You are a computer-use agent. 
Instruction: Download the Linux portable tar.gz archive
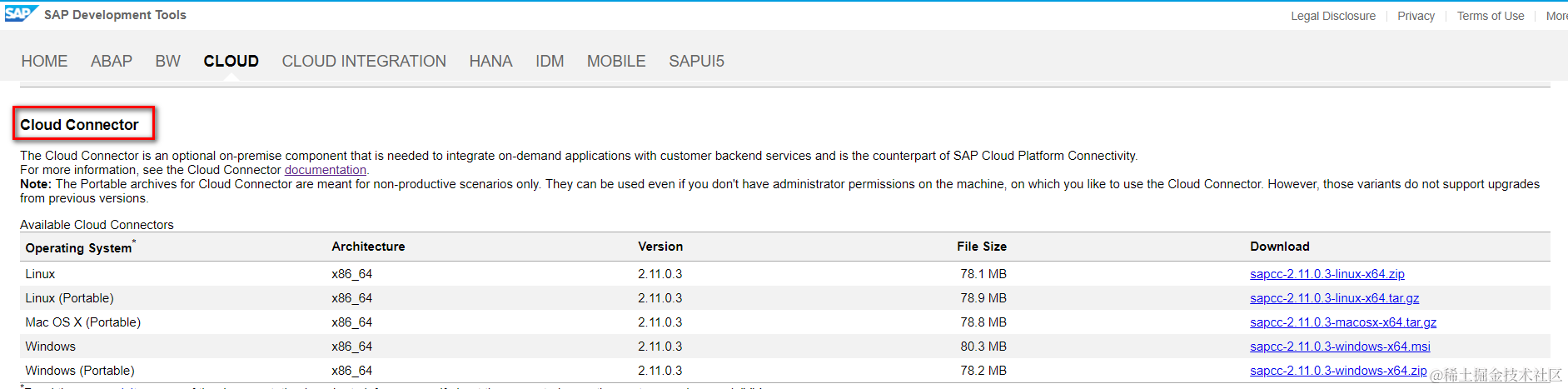click(1334, 298)
